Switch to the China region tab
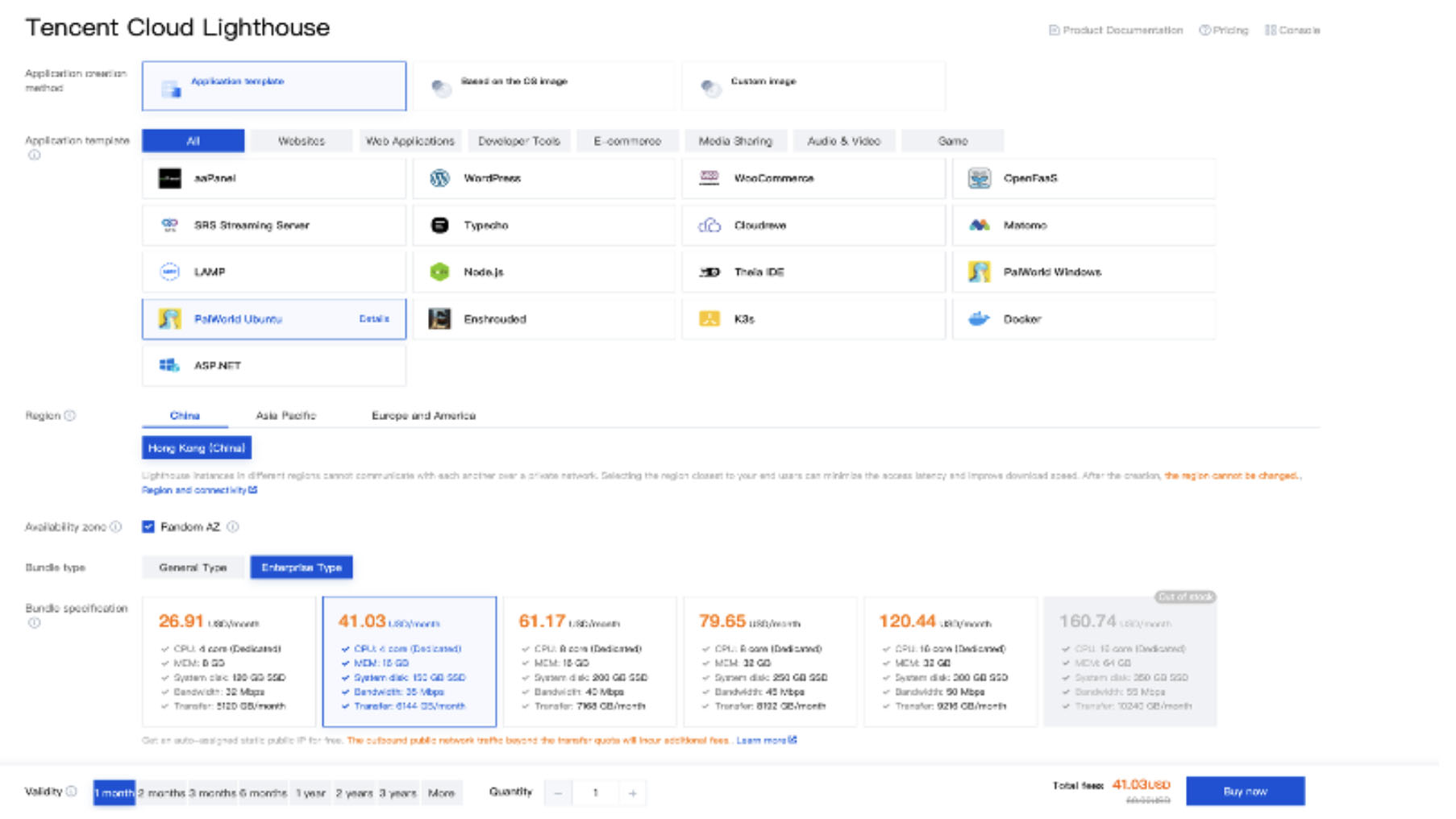This screenshot has width=1456, height=819. [x=185, y=415]
